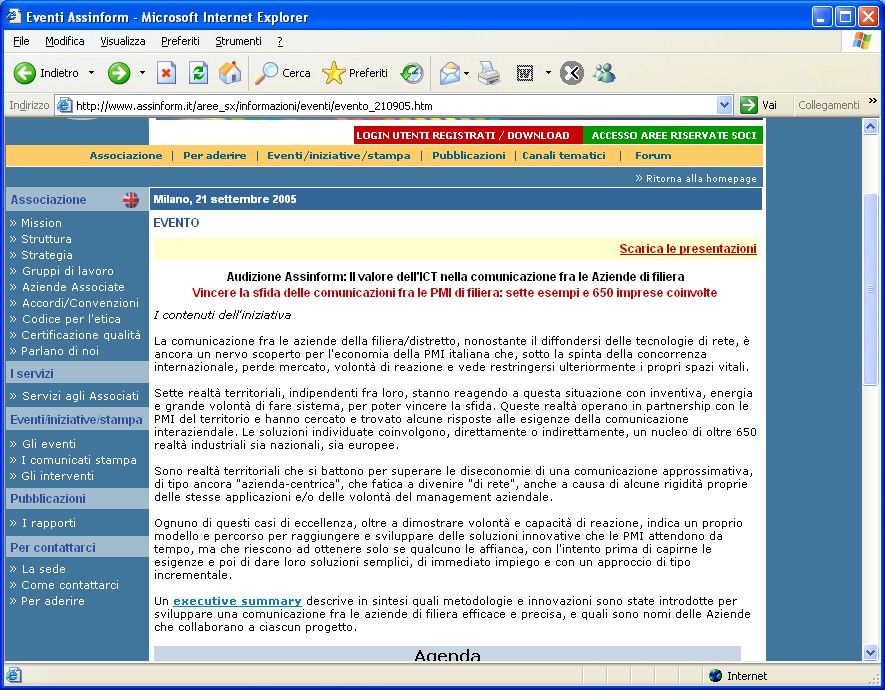Click the Stop page loading icon

[x=166, y=73]
